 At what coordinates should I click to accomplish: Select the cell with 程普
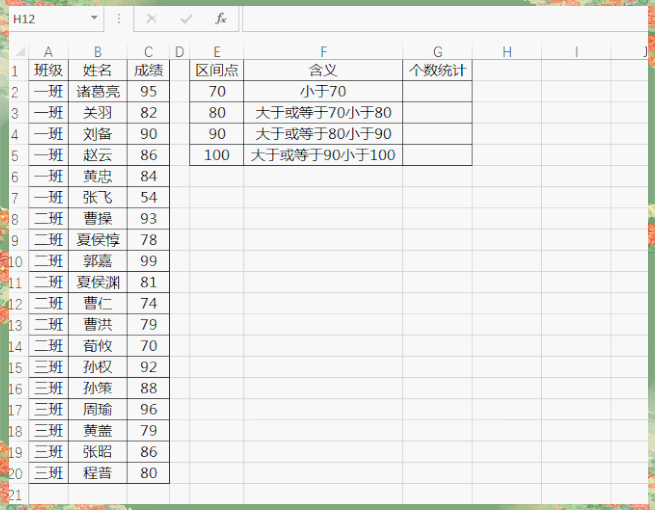[98, 473]
